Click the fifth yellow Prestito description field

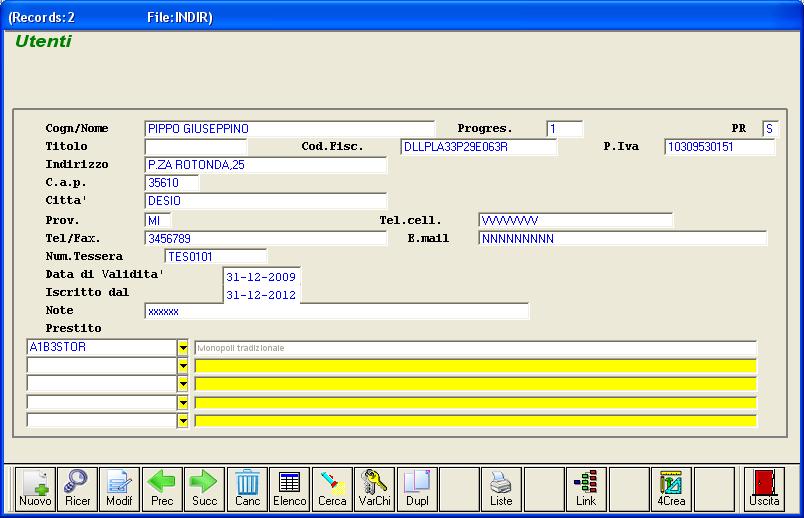pyautogui.click(x=475, y=421)
